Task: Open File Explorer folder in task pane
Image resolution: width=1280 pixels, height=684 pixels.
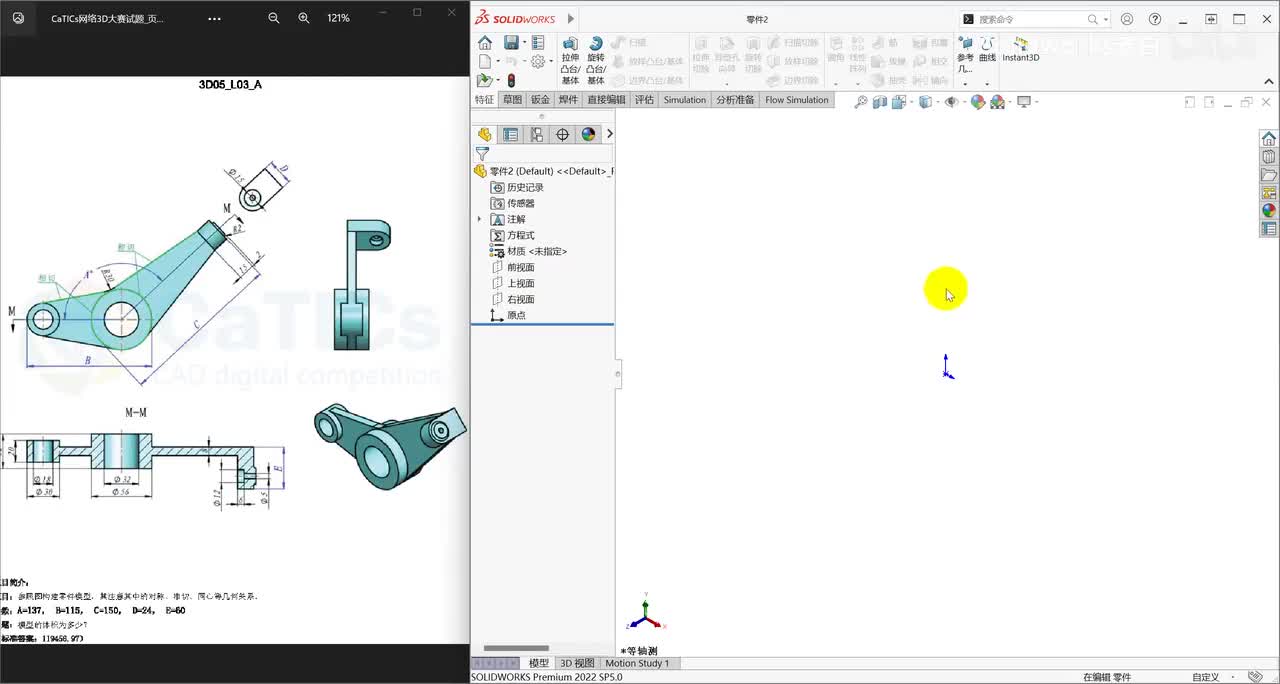Action: [x=1269, y=175]
